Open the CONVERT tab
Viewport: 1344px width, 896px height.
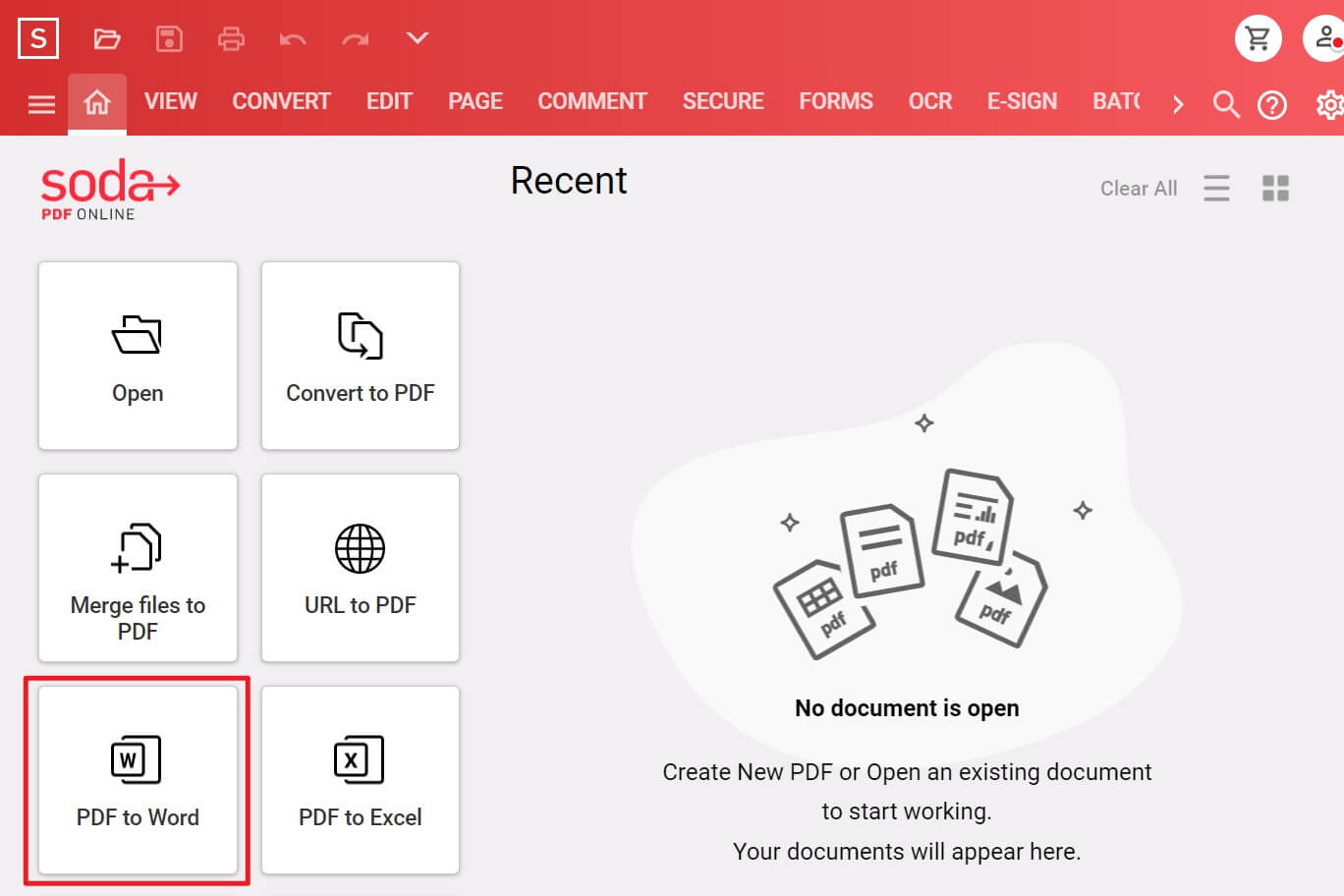tap(281, 101)
